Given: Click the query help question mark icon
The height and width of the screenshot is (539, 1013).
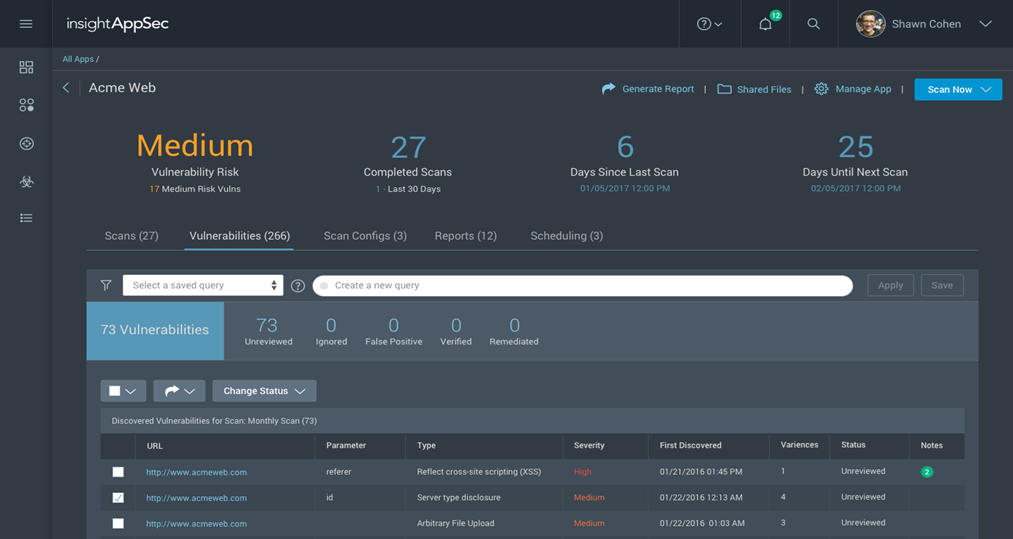Looking at the screenshot, I should (x=298, y=286).
